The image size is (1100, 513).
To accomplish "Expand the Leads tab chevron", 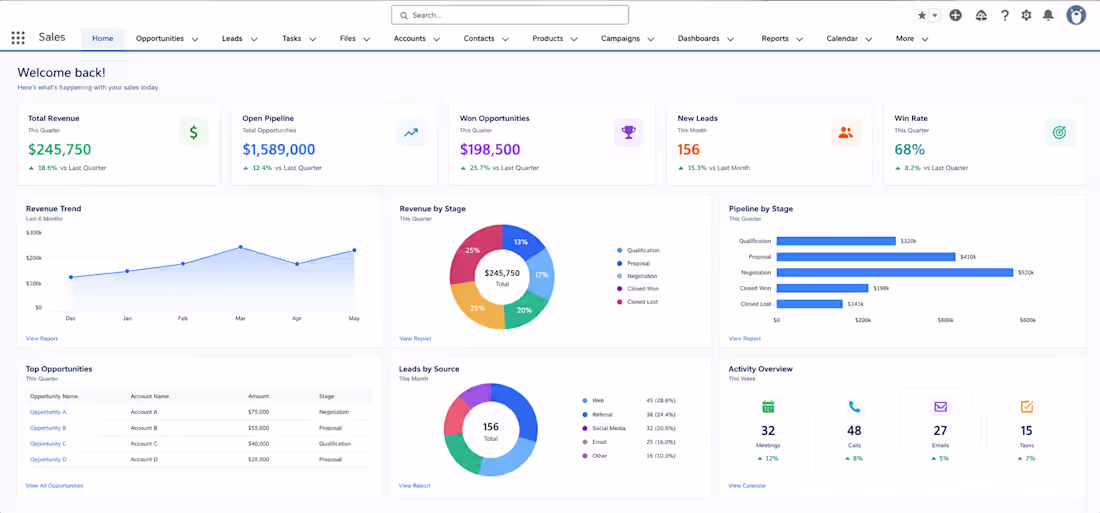I will [254, 39].
